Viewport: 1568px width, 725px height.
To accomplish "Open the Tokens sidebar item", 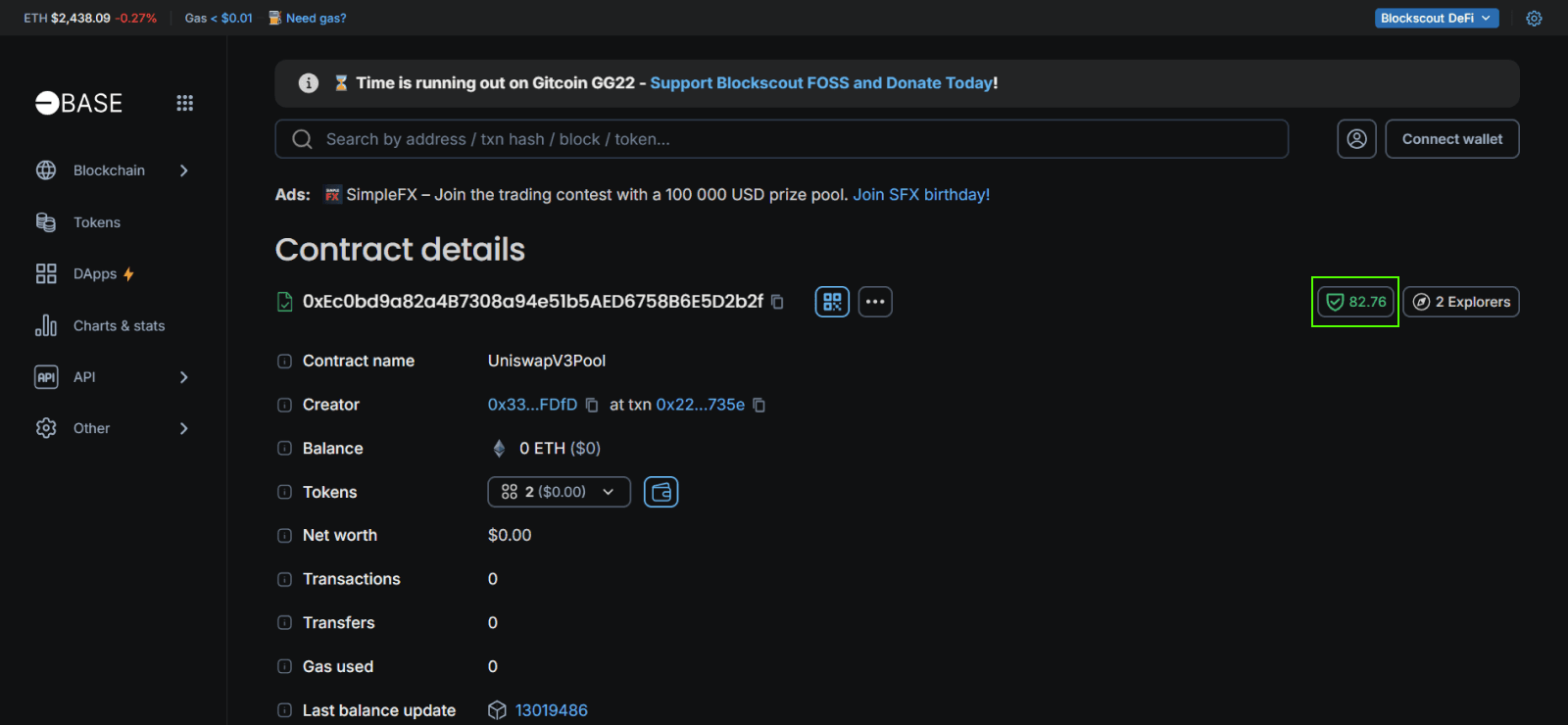I will [x=96, y=222].
